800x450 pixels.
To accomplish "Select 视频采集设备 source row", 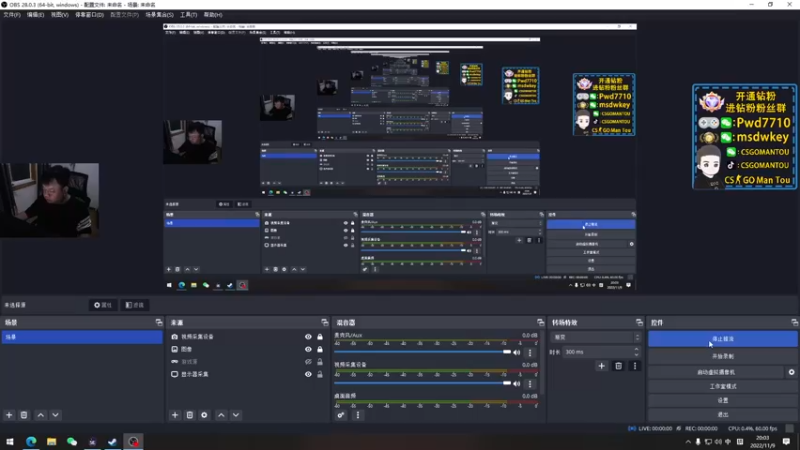I will point(247,337).
